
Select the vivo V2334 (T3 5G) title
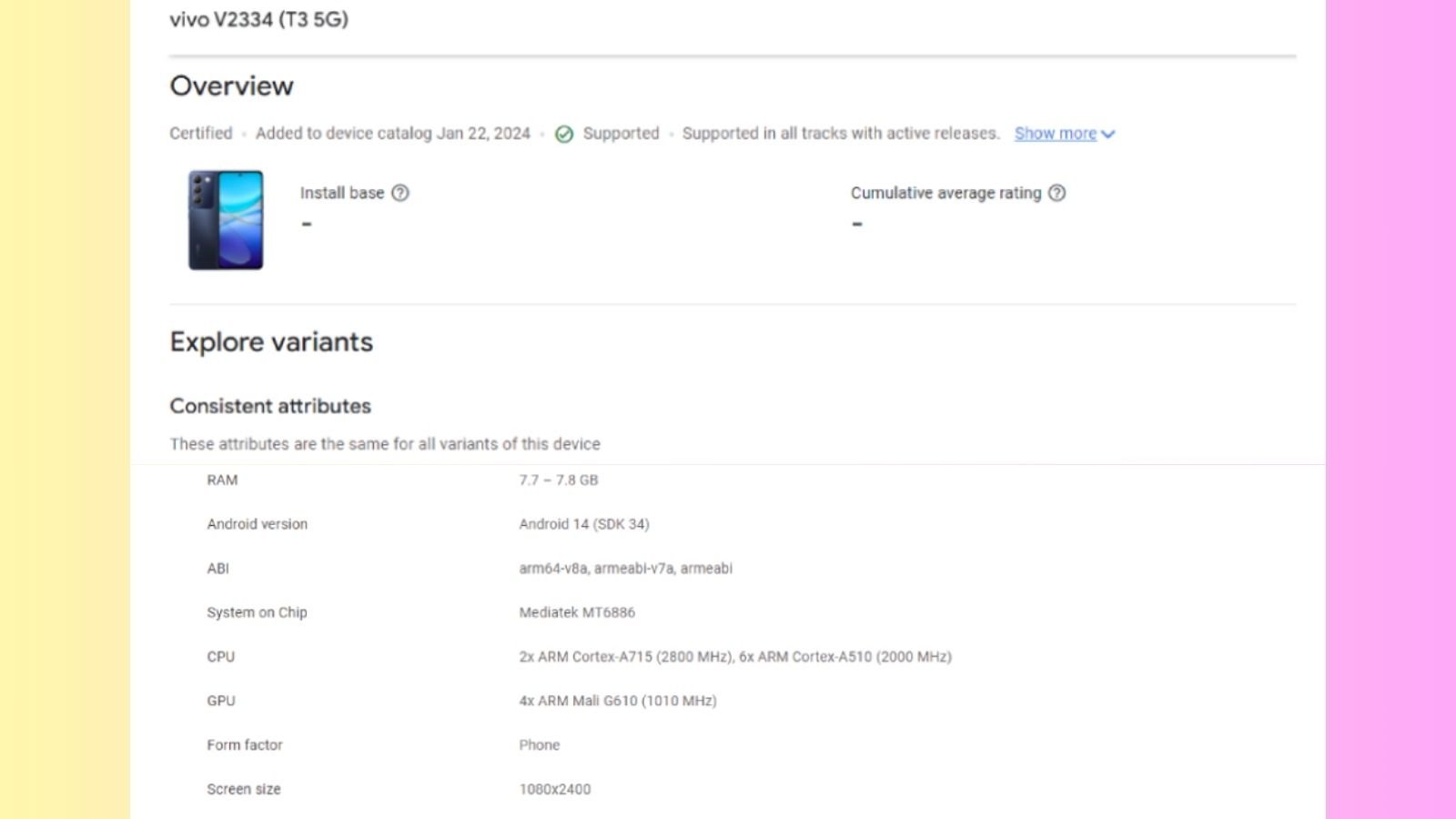(258, 19)
